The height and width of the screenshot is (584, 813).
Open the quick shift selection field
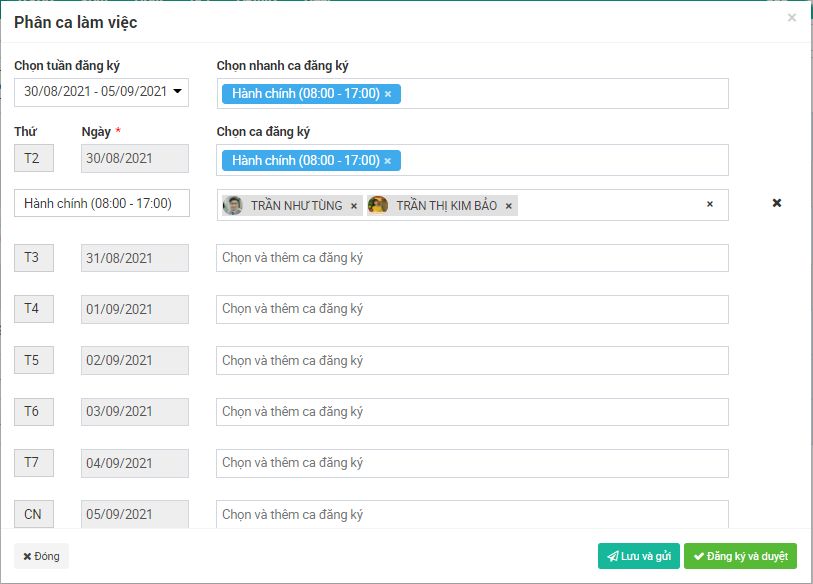[560, 94]
